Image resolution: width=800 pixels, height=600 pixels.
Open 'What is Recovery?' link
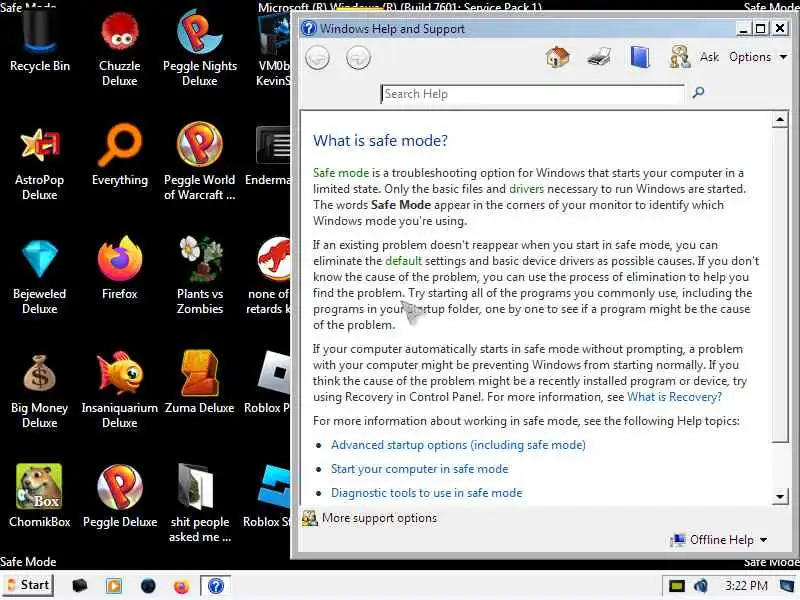tap(674, 397)
